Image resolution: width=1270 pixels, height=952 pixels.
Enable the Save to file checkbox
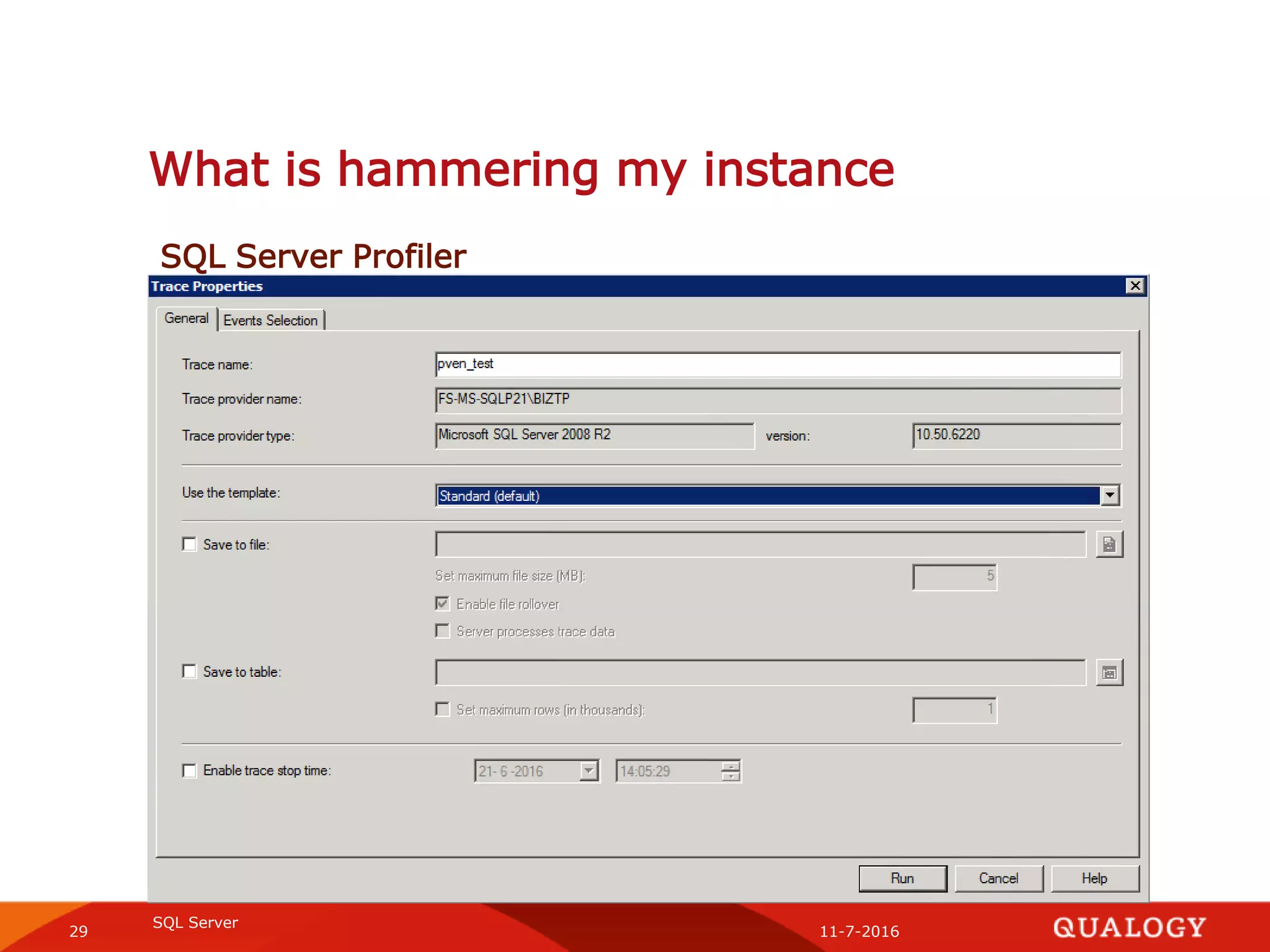189,544
